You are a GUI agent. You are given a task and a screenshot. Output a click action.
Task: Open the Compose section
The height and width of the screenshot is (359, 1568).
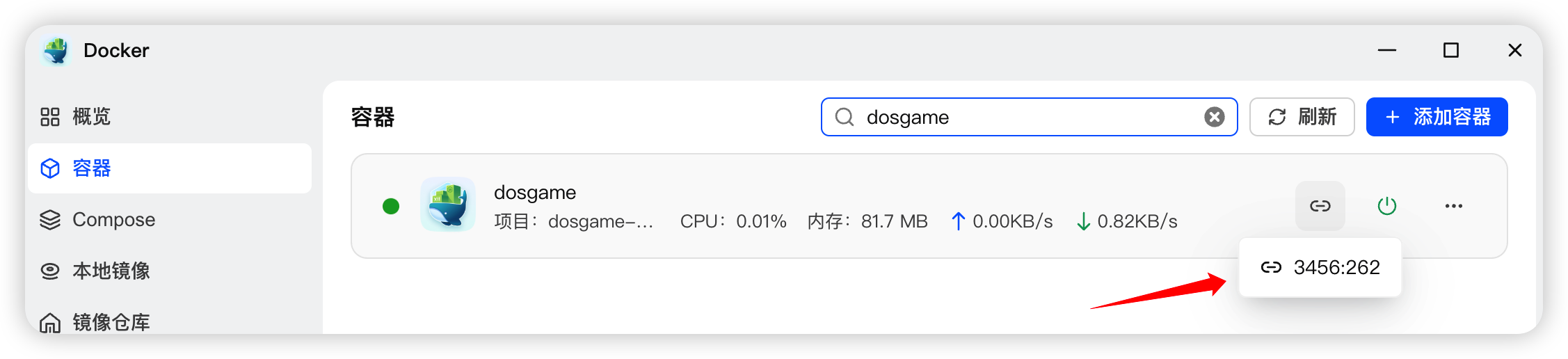click(x=113, y=220)
